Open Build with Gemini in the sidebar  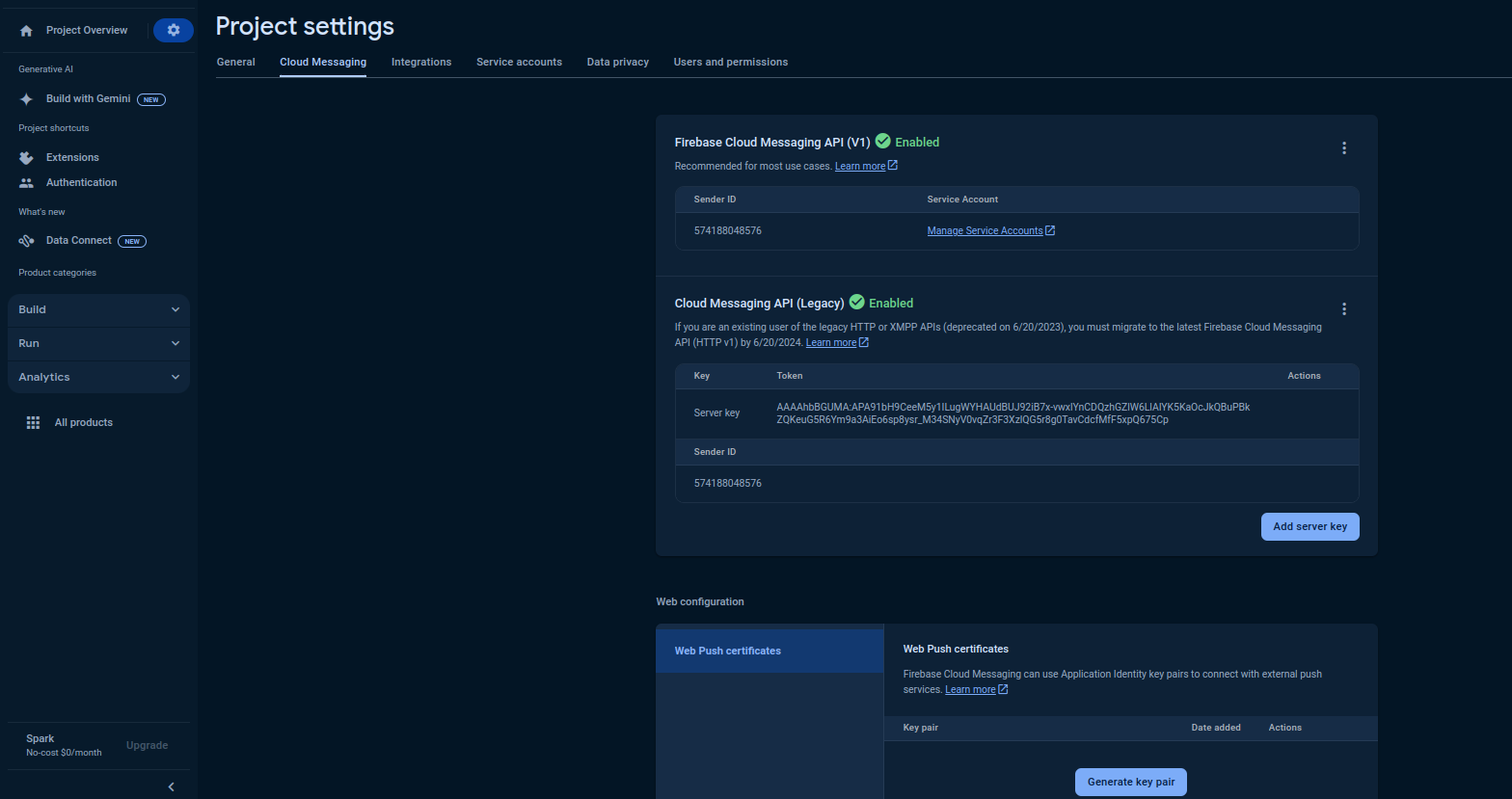[88, 99]
